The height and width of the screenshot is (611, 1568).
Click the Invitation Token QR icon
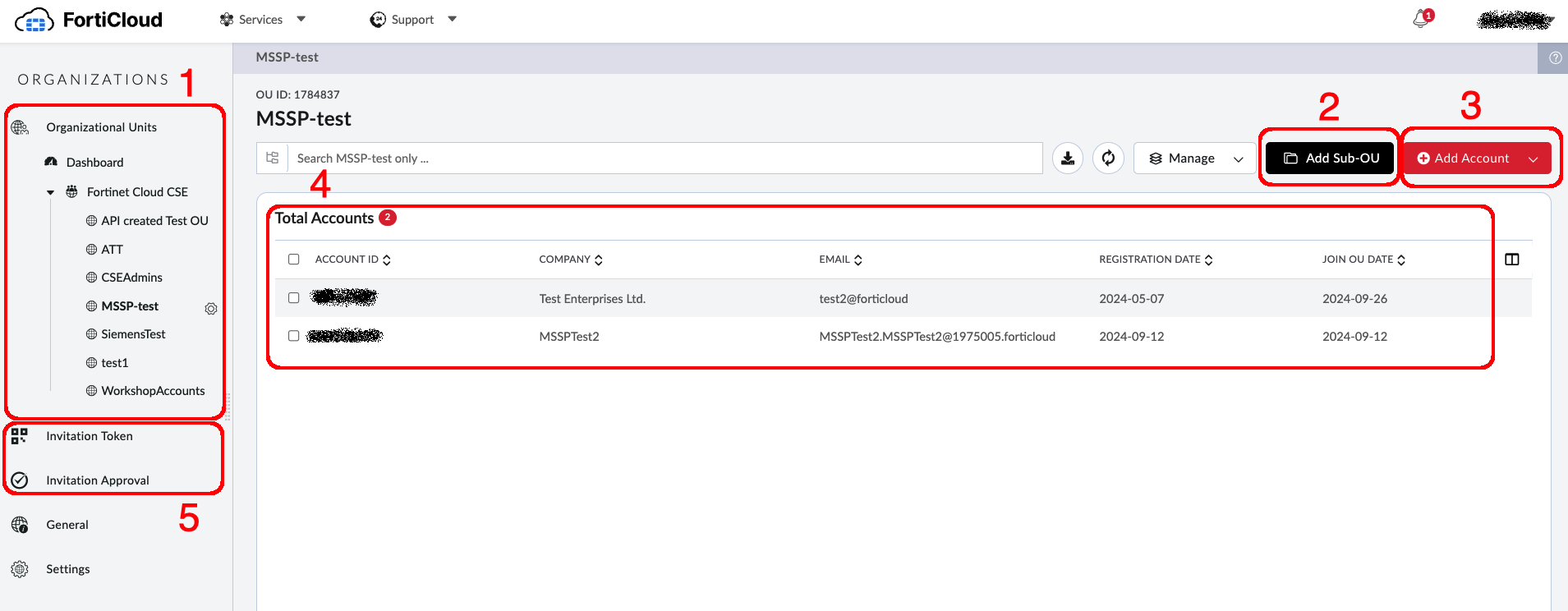click(x=20, y=436)
